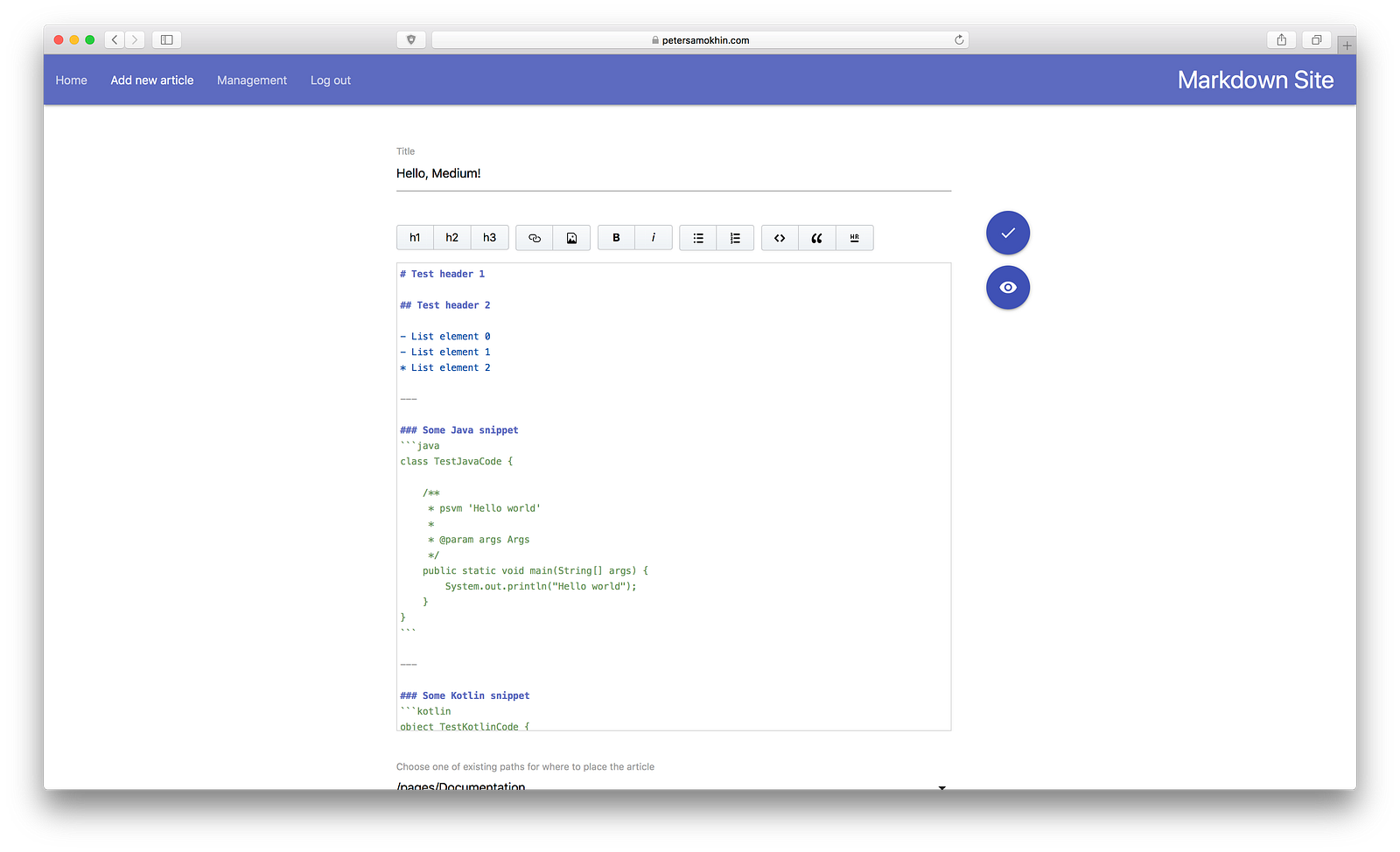Click the 'public static void main' line
Viewport: 1400px width, 852px height.
point(535,571)
